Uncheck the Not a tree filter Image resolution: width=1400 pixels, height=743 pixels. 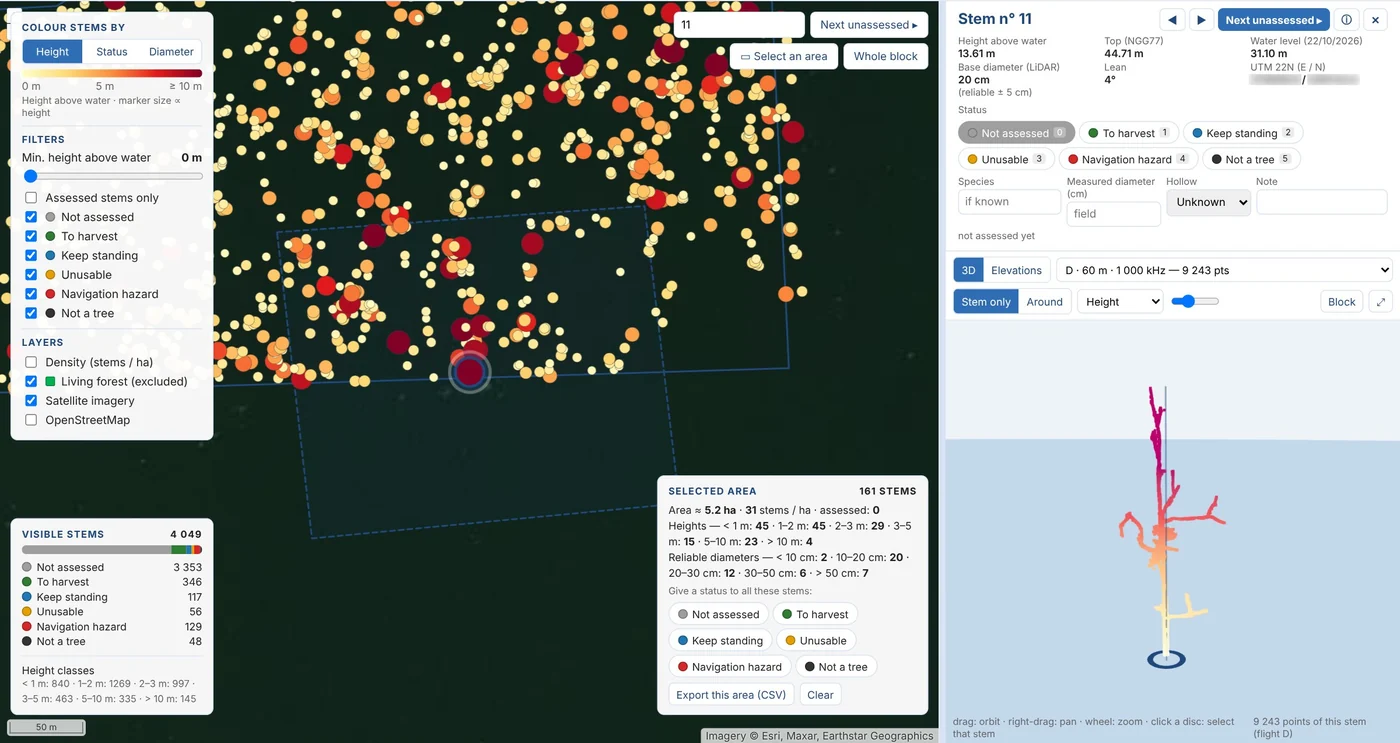coord(31,313)
